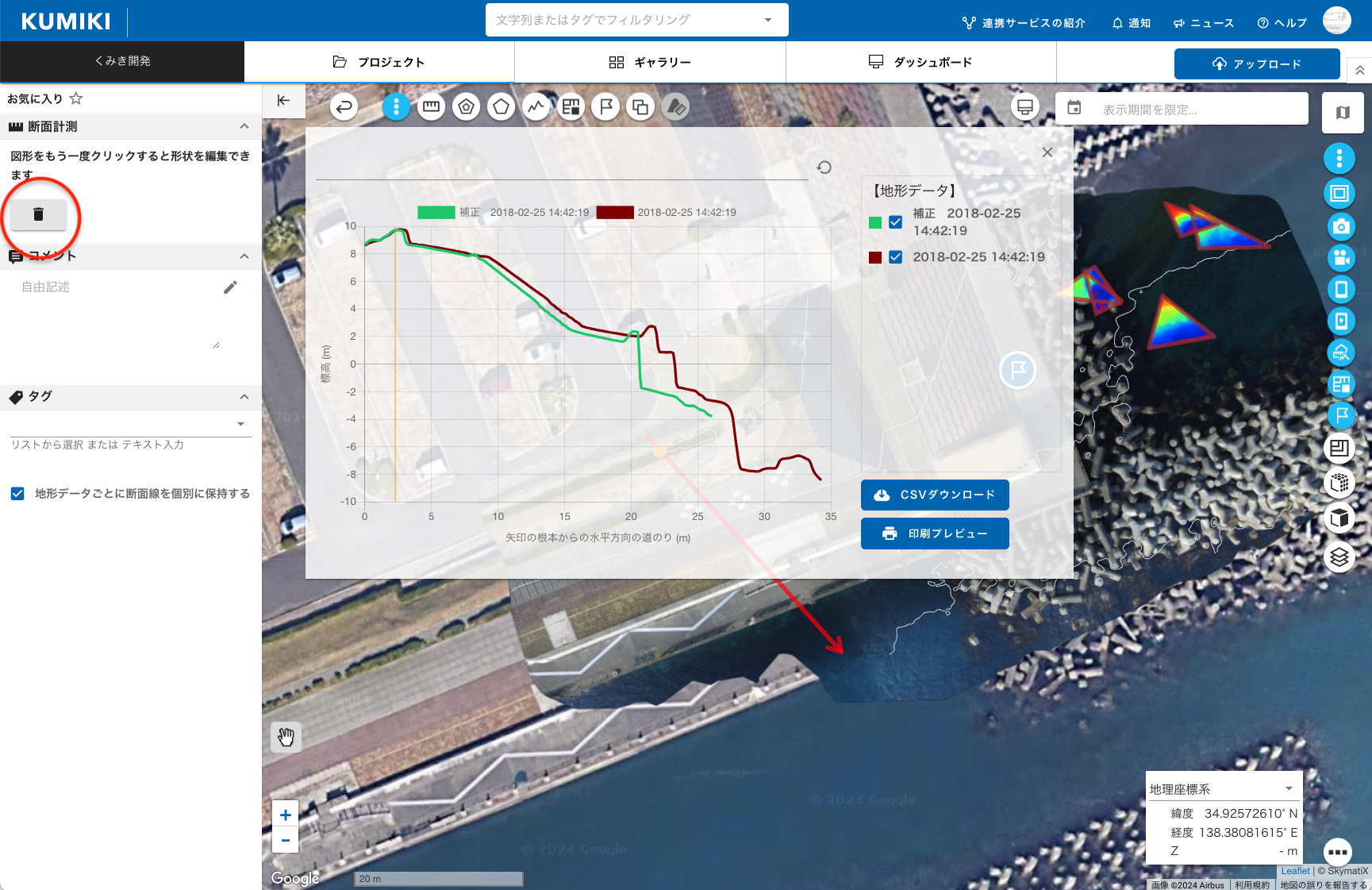1372x890 pixels.
Task: Collapse the コメント section chevron
Action: (x=244, y=256)
